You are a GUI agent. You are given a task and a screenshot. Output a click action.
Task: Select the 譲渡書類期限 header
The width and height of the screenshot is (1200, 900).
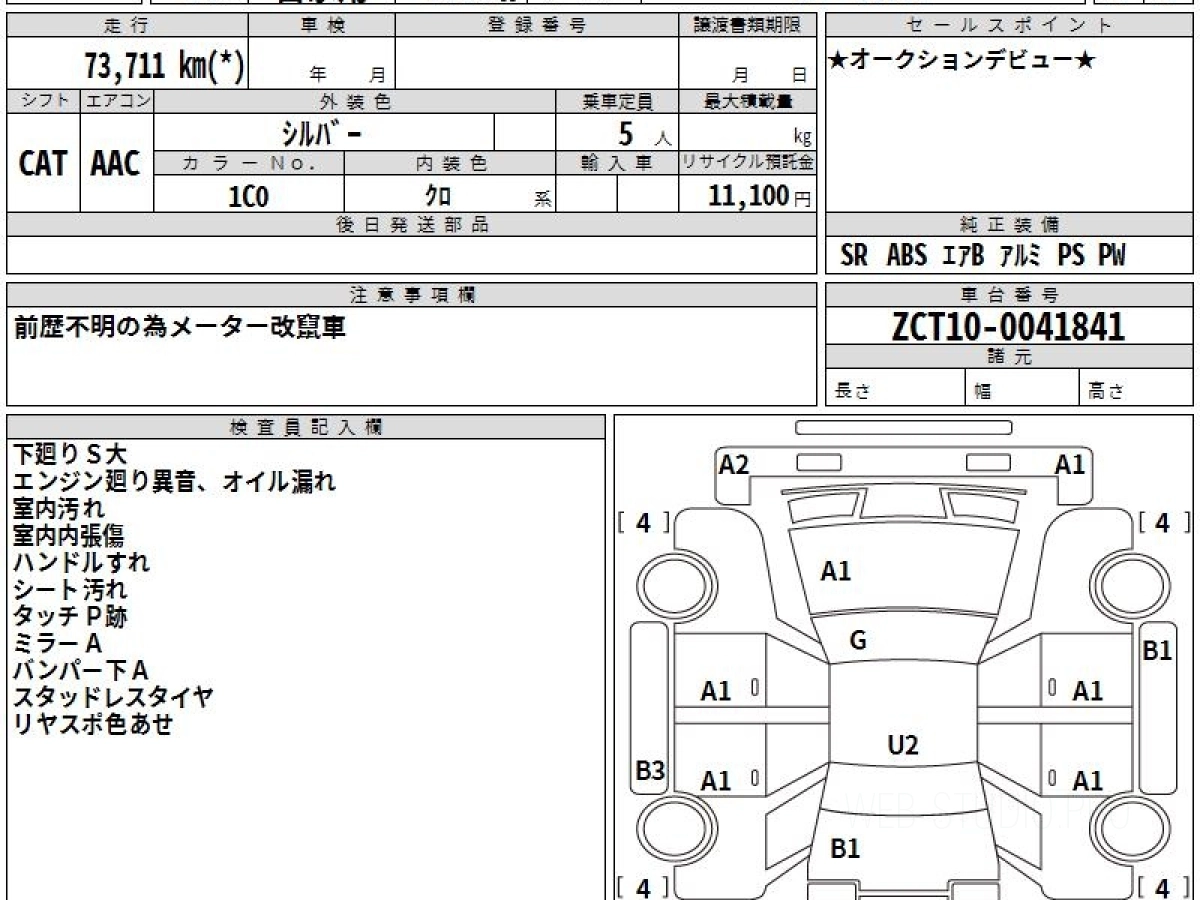(748, 26)
